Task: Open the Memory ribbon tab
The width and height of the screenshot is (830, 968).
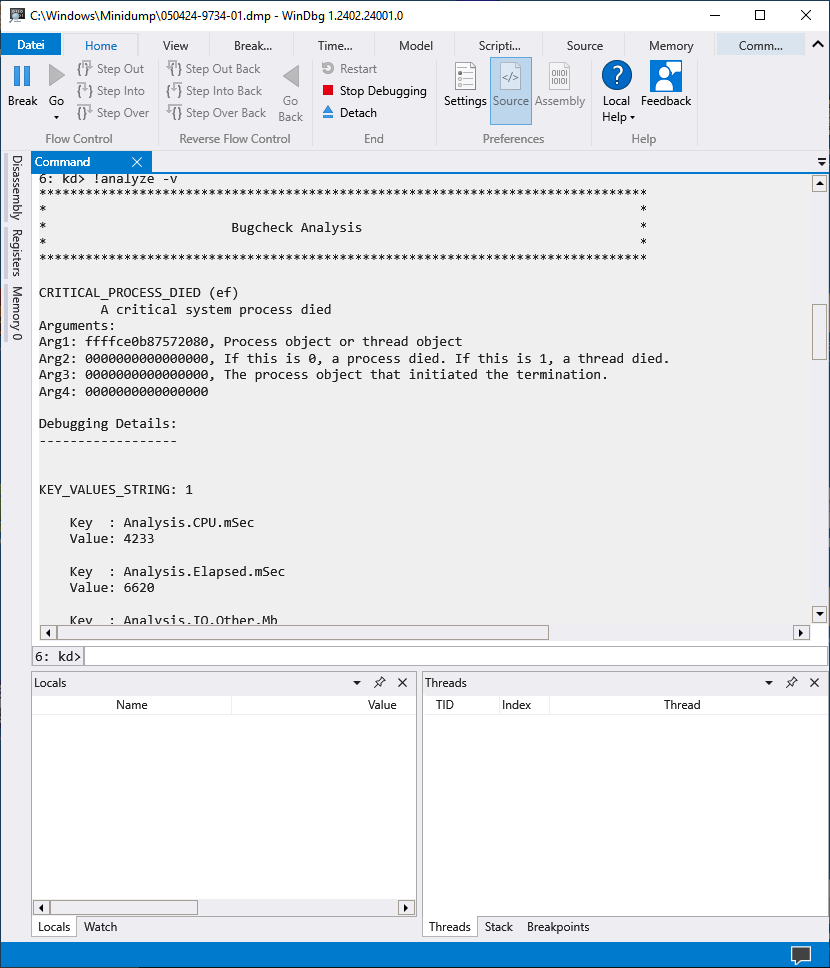Action: point(671,46)
